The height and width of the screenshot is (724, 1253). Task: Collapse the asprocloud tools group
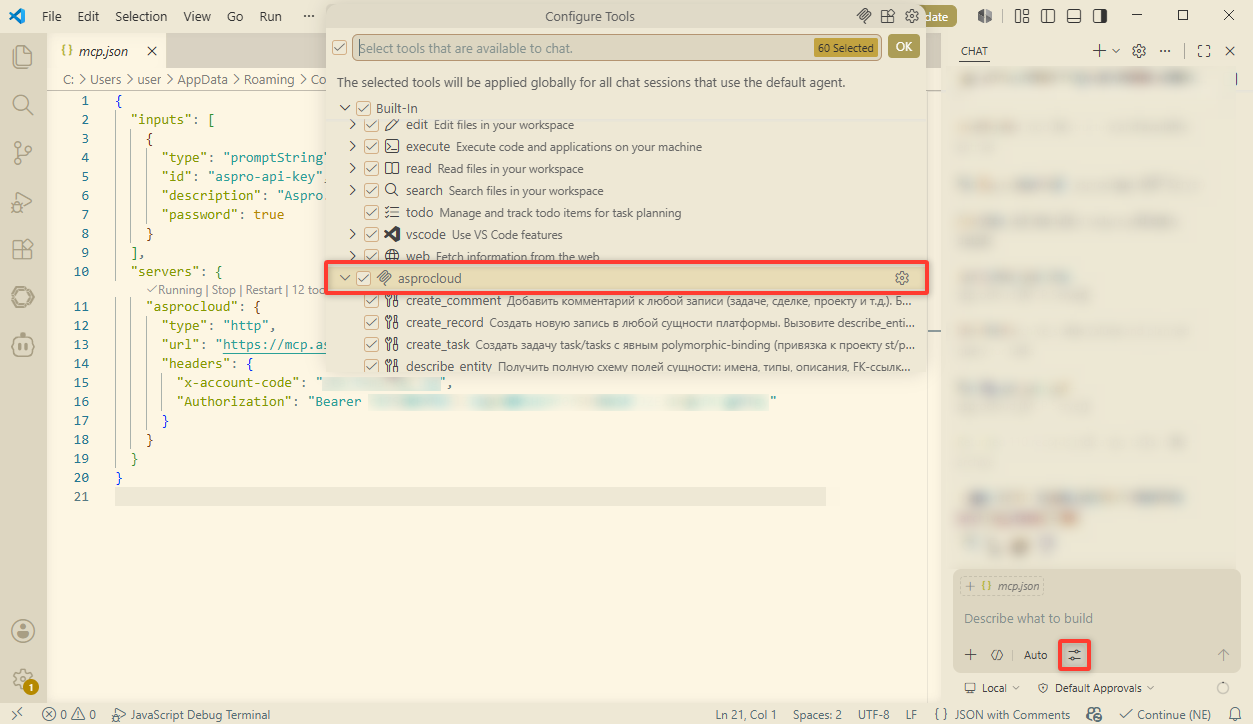(x=345, y=278)
